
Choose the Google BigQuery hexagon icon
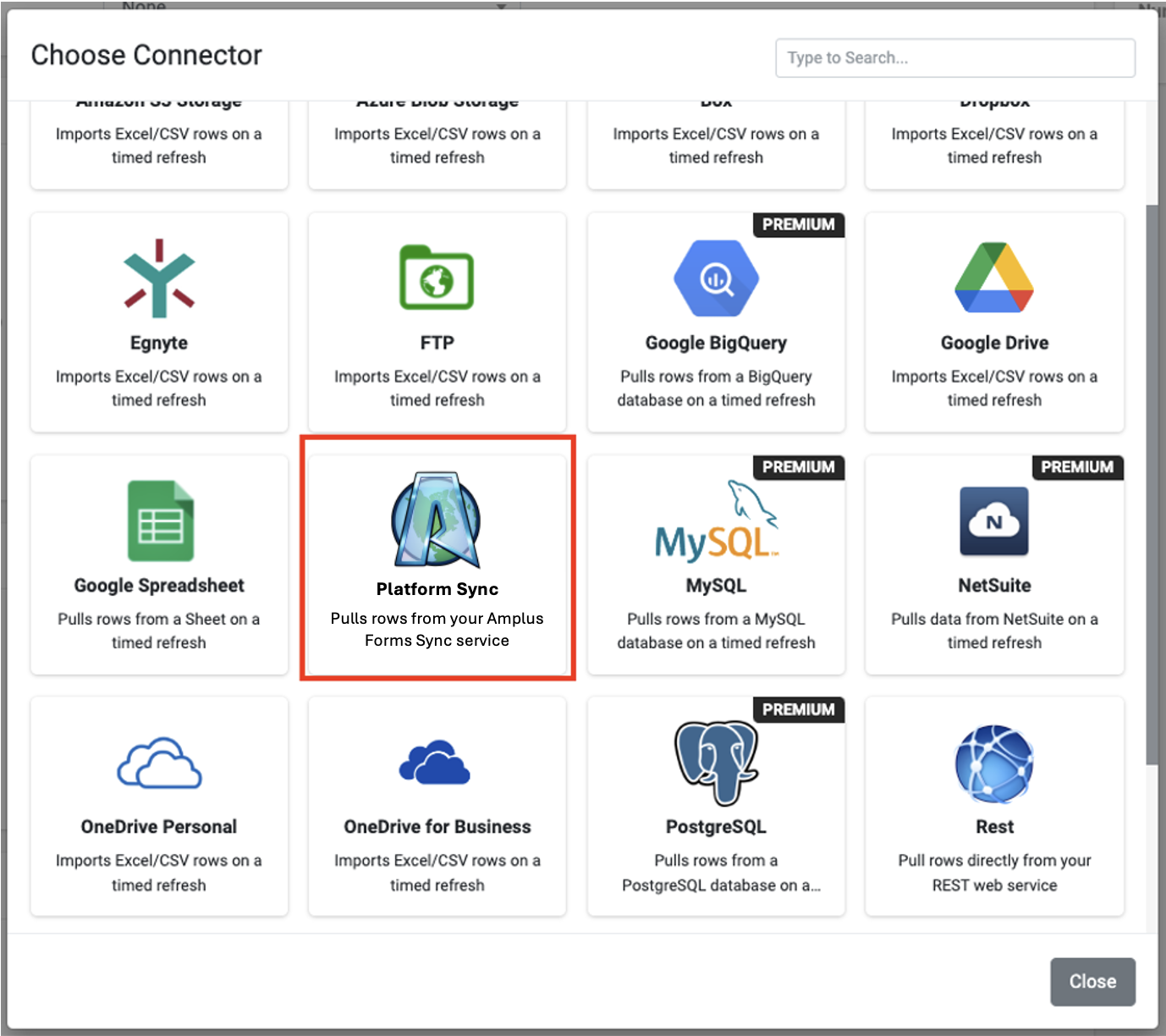coord(716,278)
